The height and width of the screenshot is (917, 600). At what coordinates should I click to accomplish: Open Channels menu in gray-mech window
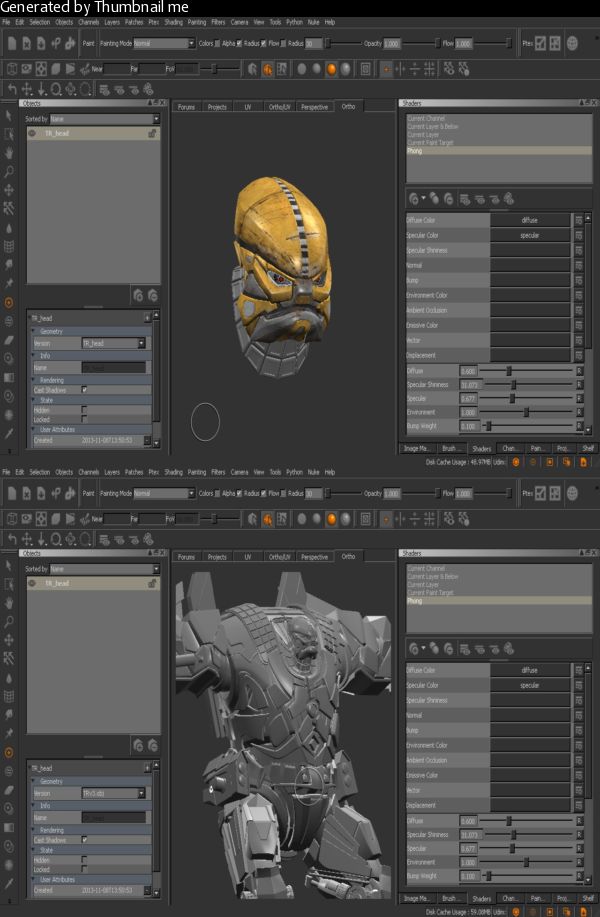88,472
